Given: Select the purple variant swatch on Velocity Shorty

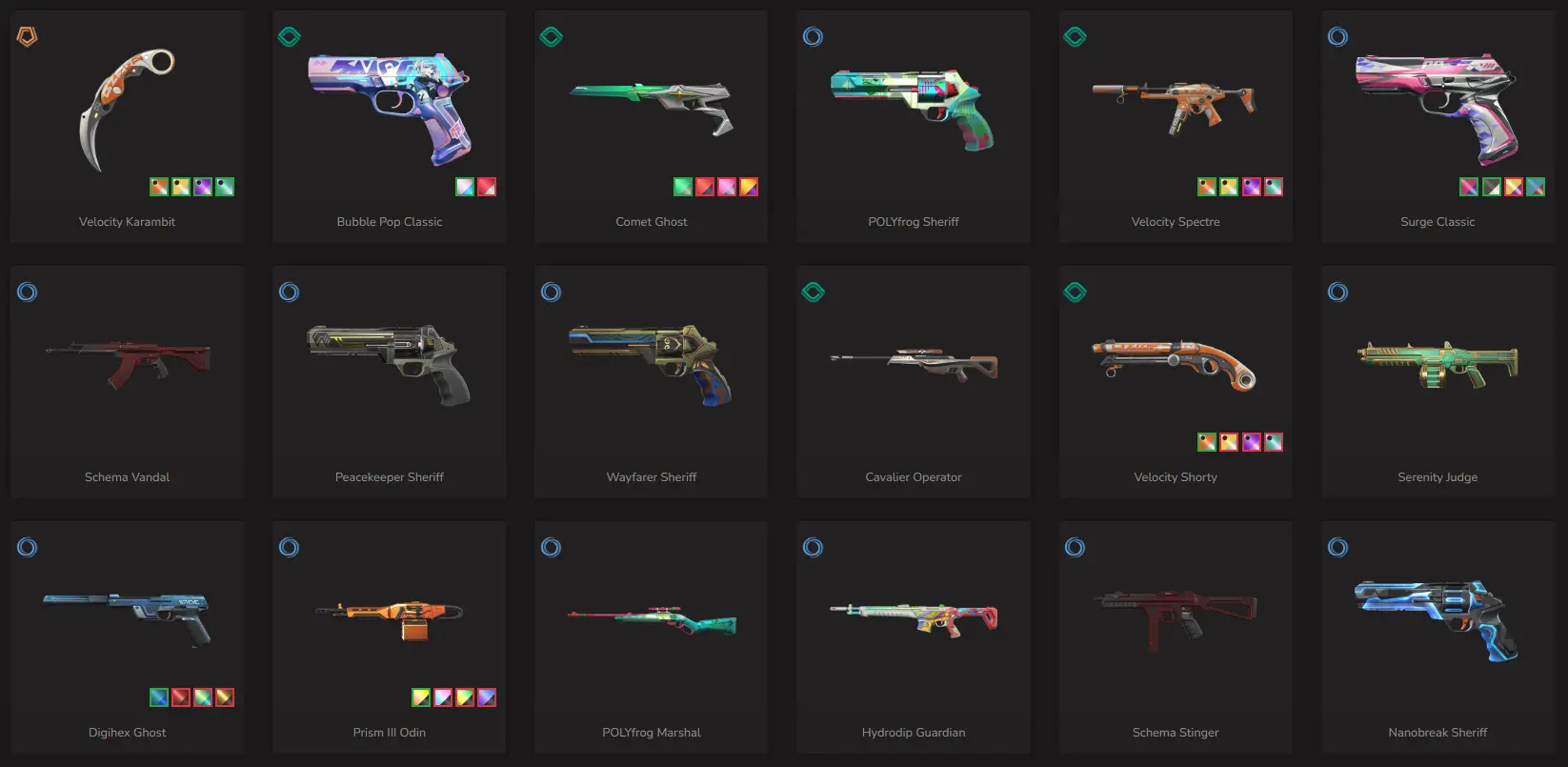Looking at the screenshot, I should tap(1252, 442).
